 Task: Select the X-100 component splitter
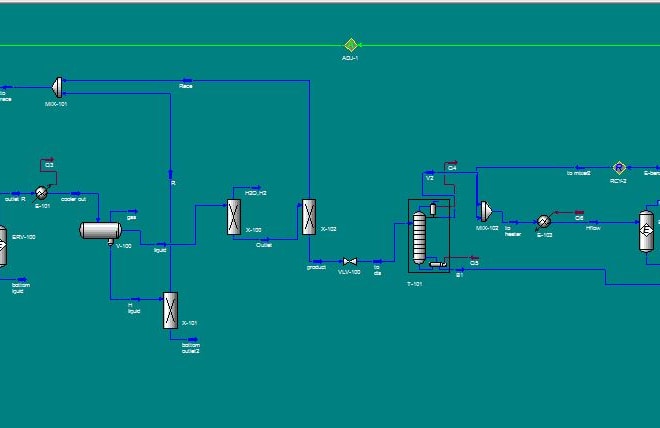click(234, 217)
